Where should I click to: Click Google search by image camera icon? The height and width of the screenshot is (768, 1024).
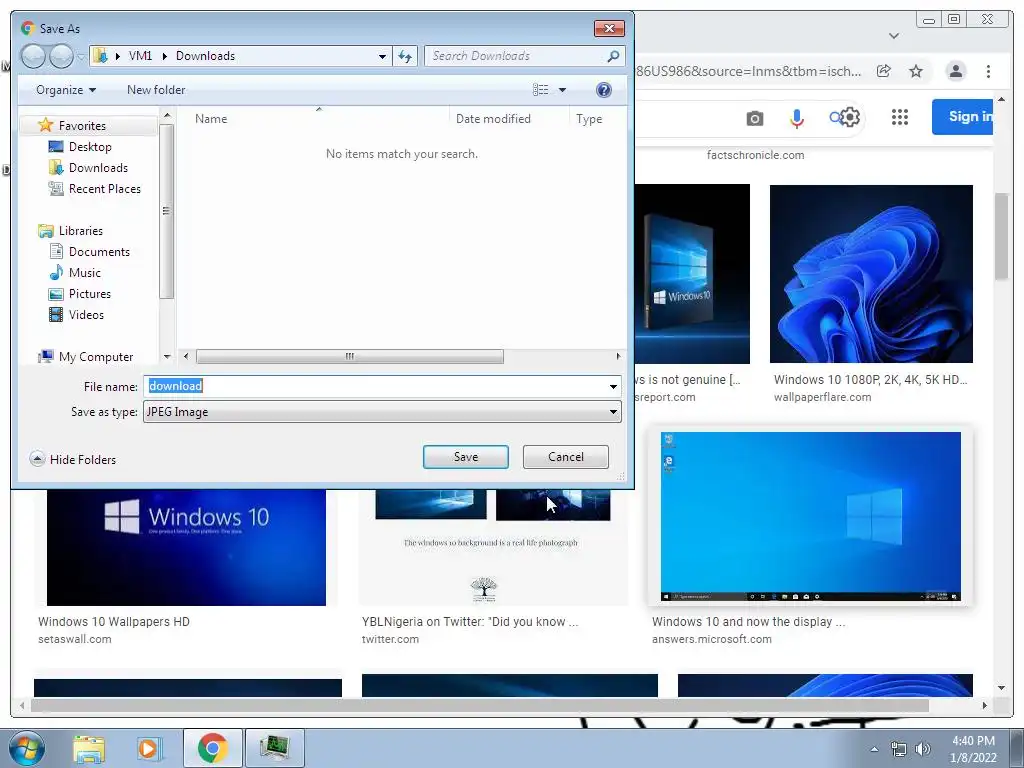(x=754, y=118)
